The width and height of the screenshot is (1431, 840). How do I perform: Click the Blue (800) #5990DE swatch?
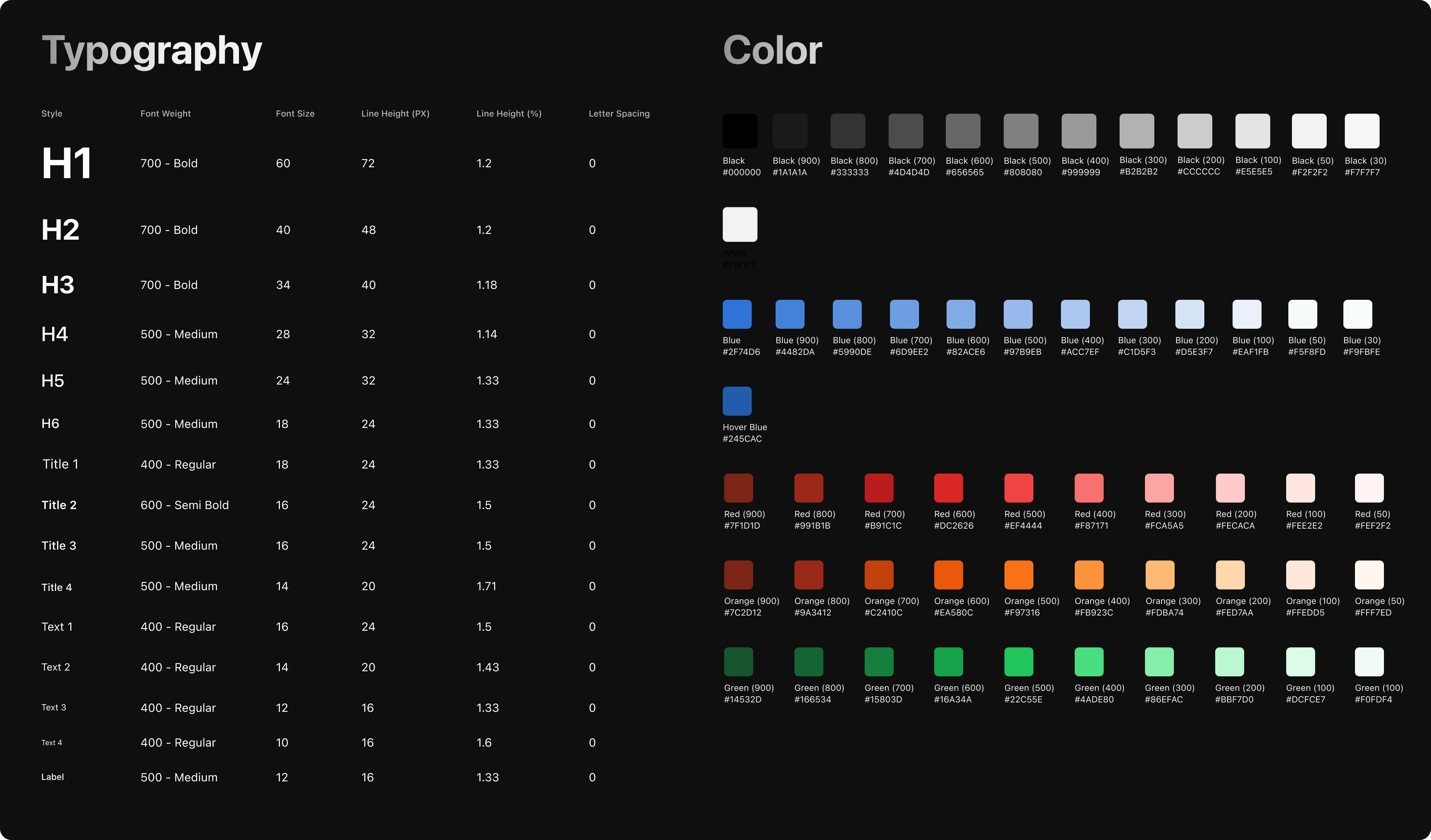[847, 314]
